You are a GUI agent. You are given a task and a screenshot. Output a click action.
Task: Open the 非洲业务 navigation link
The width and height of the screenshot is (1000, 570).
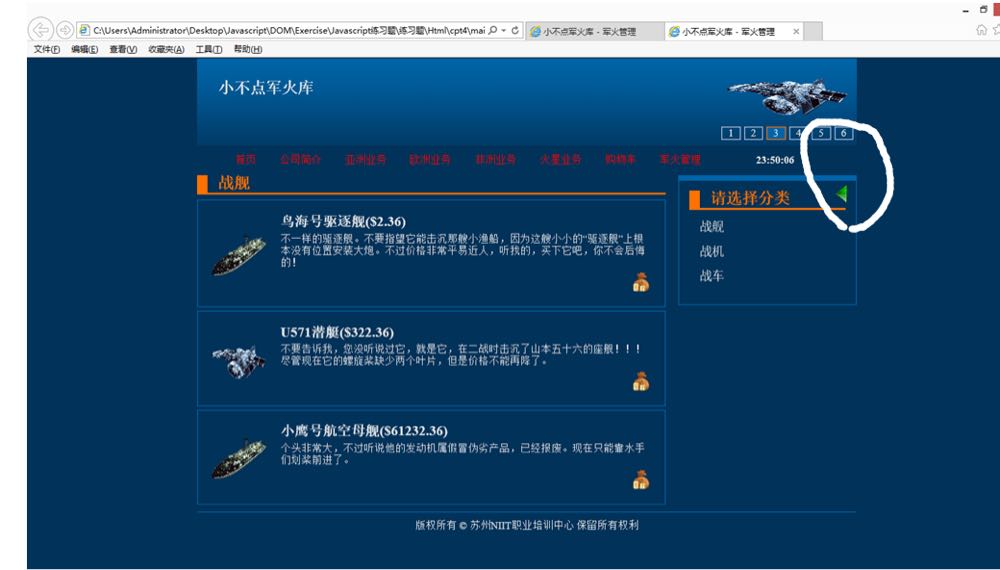pyautogui.click(x=496, y=159)
